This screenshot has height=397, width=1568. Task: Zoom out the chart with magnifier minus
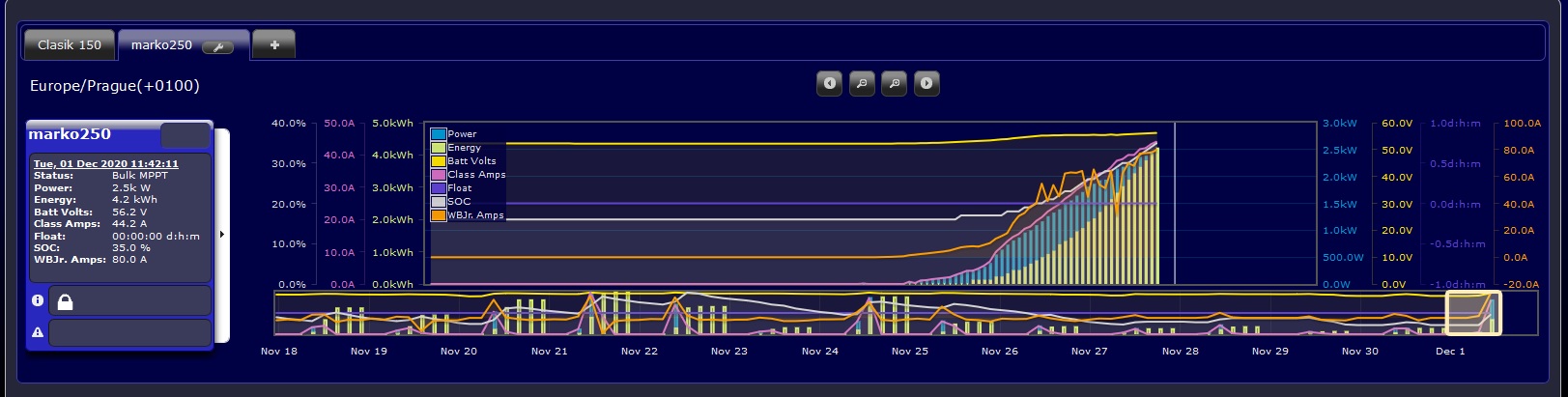click(x=862, y=84)
